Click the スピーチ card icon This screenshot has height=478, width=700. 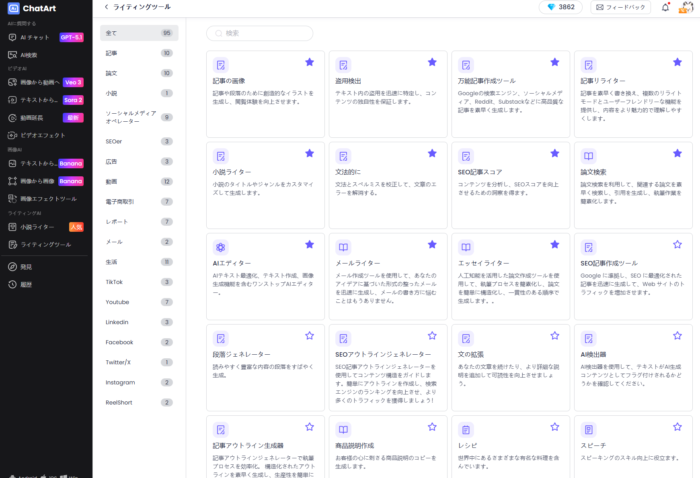[588, 430]
